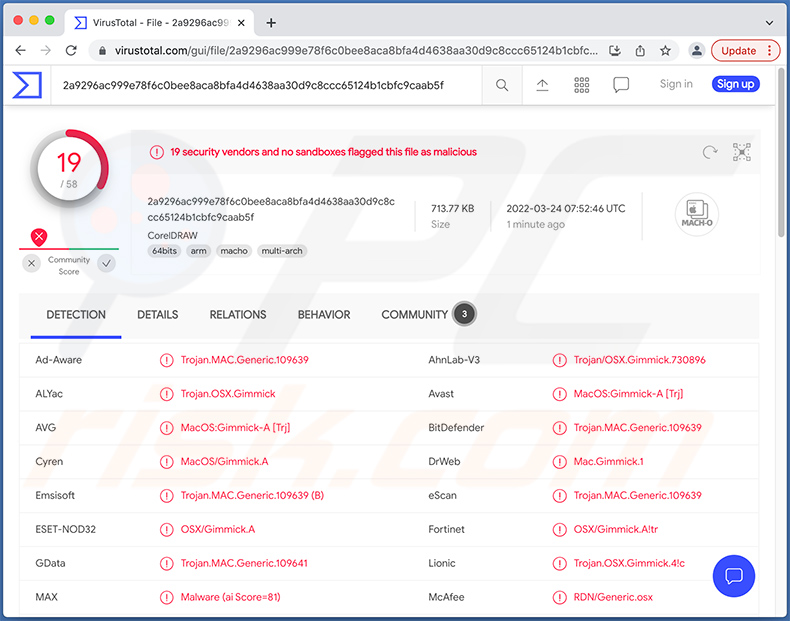This screenshot has height=621, width=790.
Task: Click the COMMUNITY tab count badge 3
Action: coord(464,314)
